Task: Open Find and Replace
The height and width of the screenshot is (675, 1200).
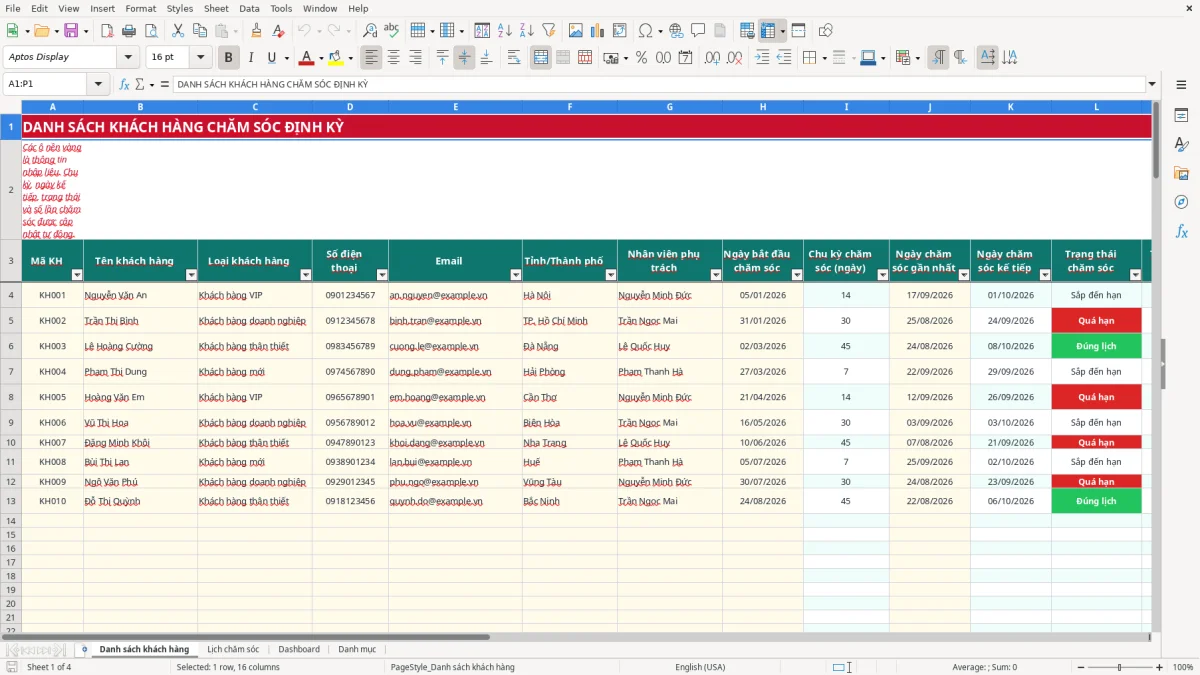Action: 370,31
